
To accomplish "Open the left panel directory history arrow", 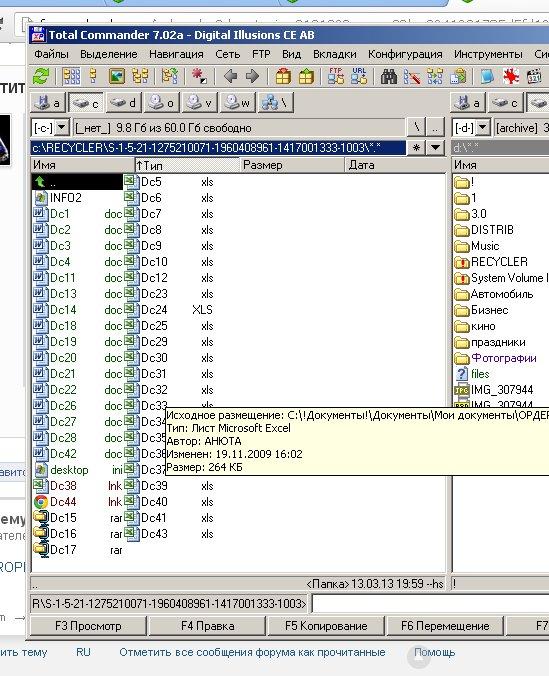I will [436, 147].
